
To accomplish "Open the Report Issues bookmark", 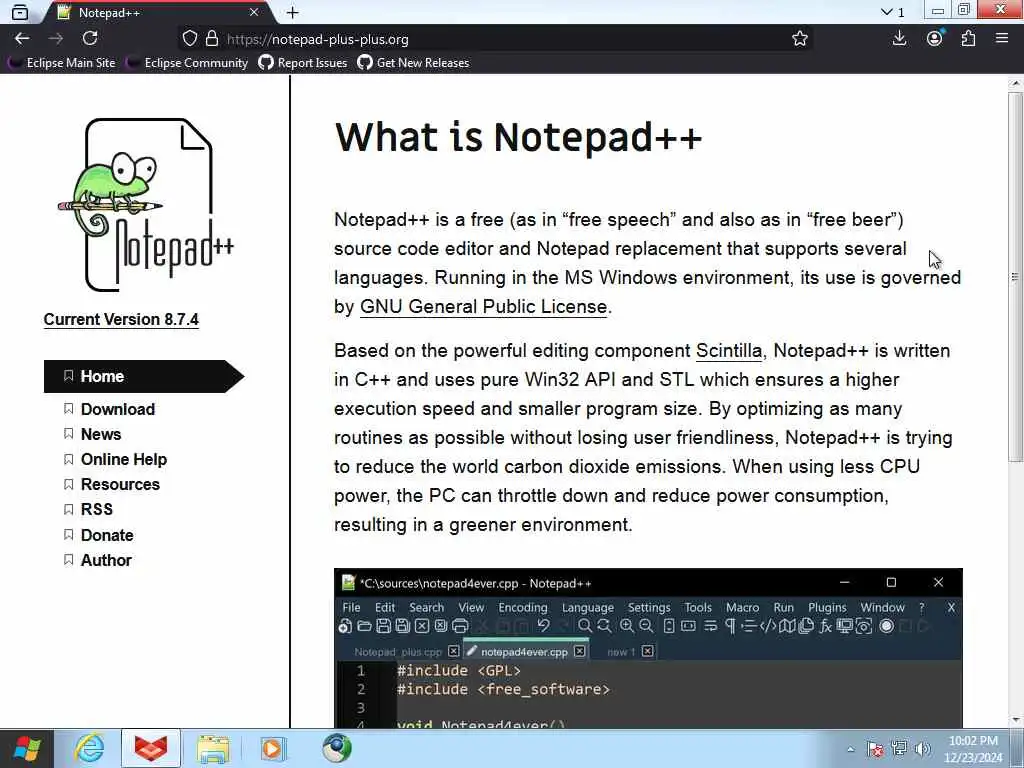I will (303, 63).
